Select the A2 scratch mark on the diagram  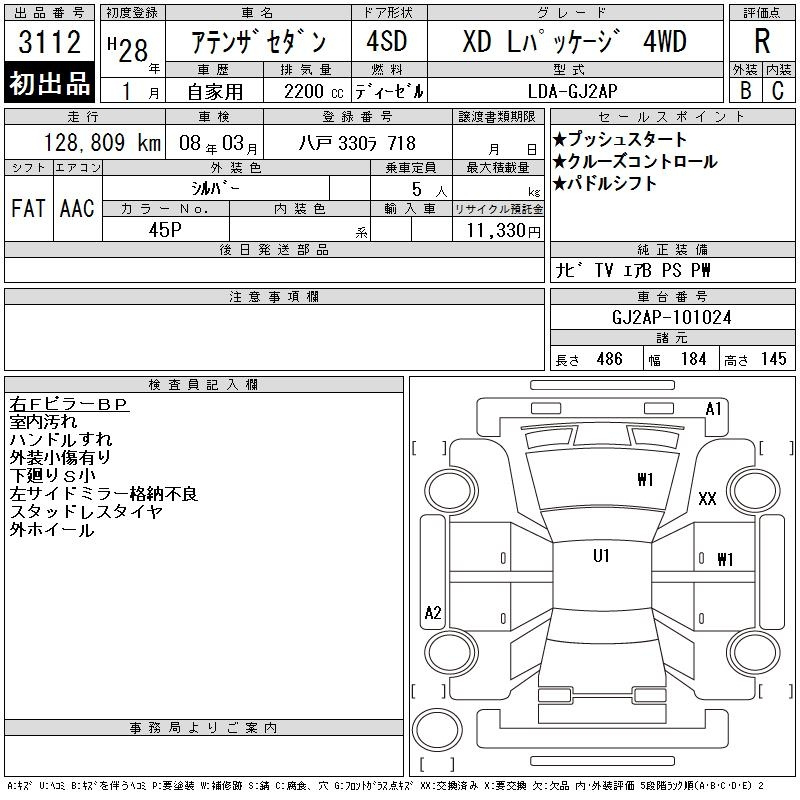[432, 613]
